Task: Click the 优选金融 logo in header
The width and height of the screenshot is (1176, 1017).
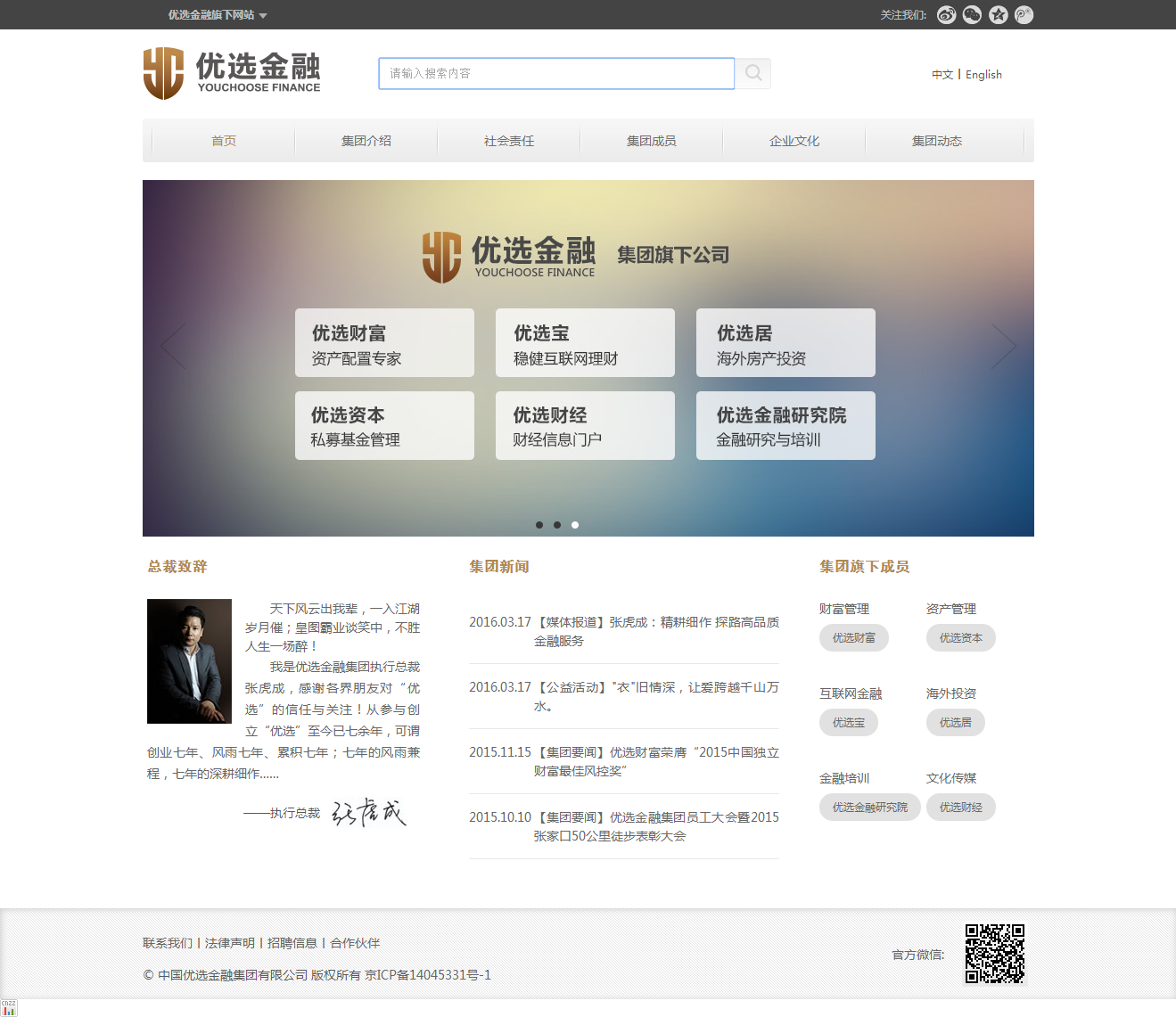Action: pyautogui.click(x=232, y=73)
